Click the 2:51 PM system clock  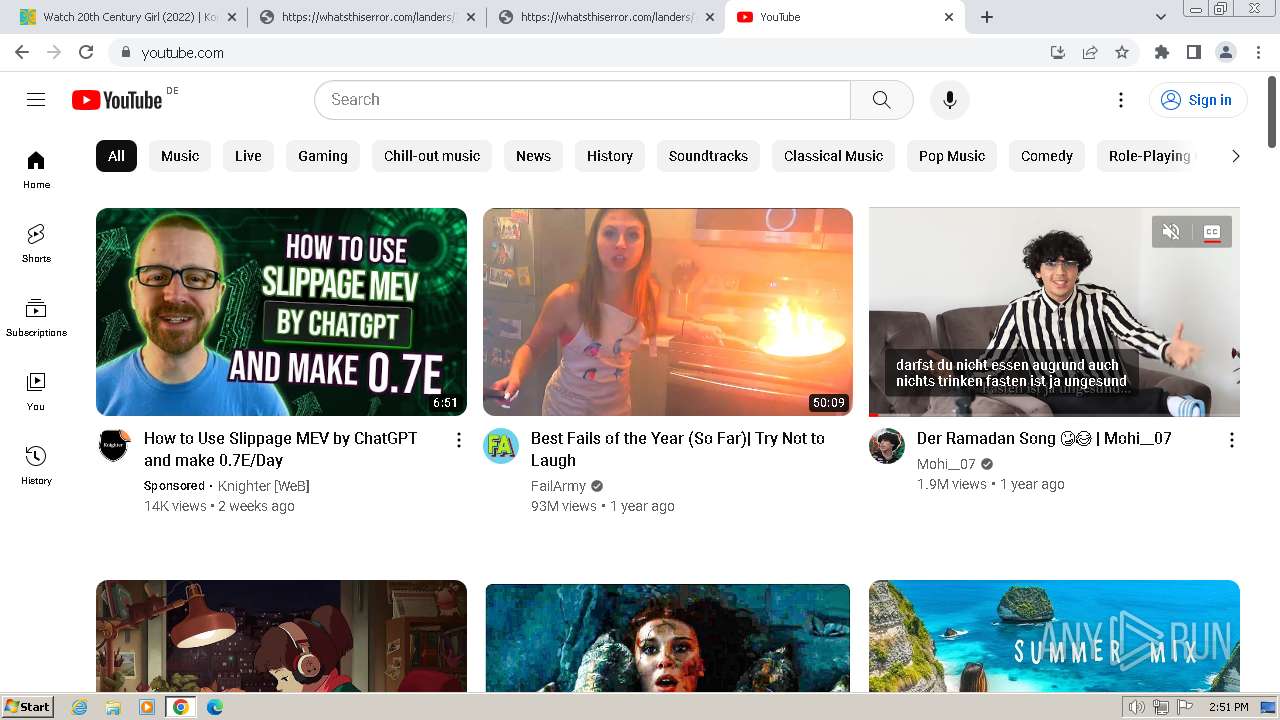click(x=1228, y=707)
